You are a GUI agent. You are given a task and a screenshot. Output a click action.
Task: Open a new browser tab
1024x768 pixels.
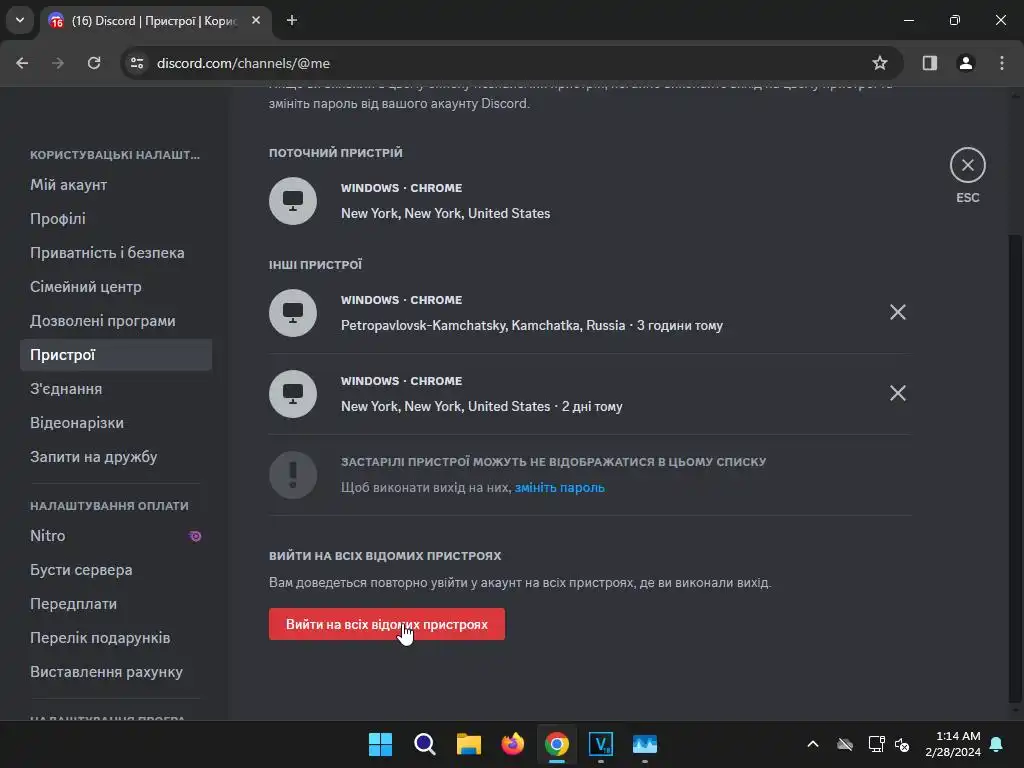292,20
